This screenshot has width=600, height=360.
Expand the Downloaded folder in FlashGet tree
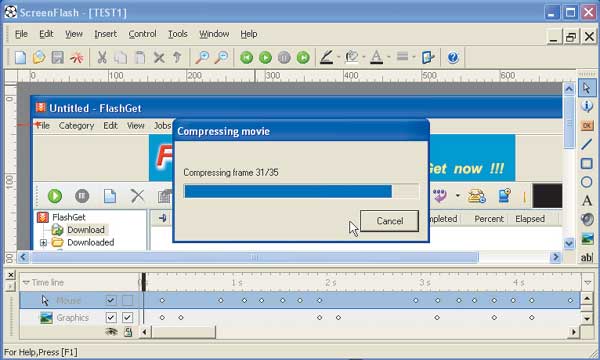tap(43, 243)
